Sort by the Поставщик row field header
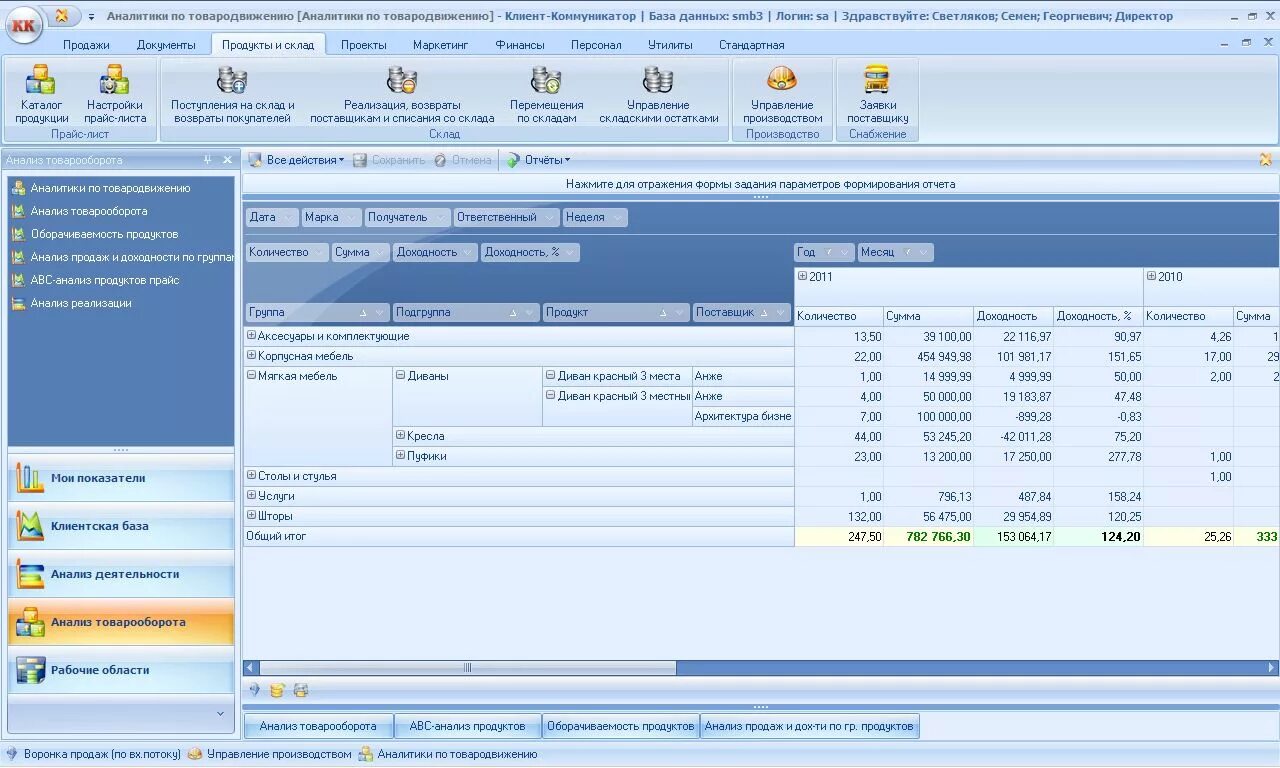 pyautogui.click(x=741, y=312)
